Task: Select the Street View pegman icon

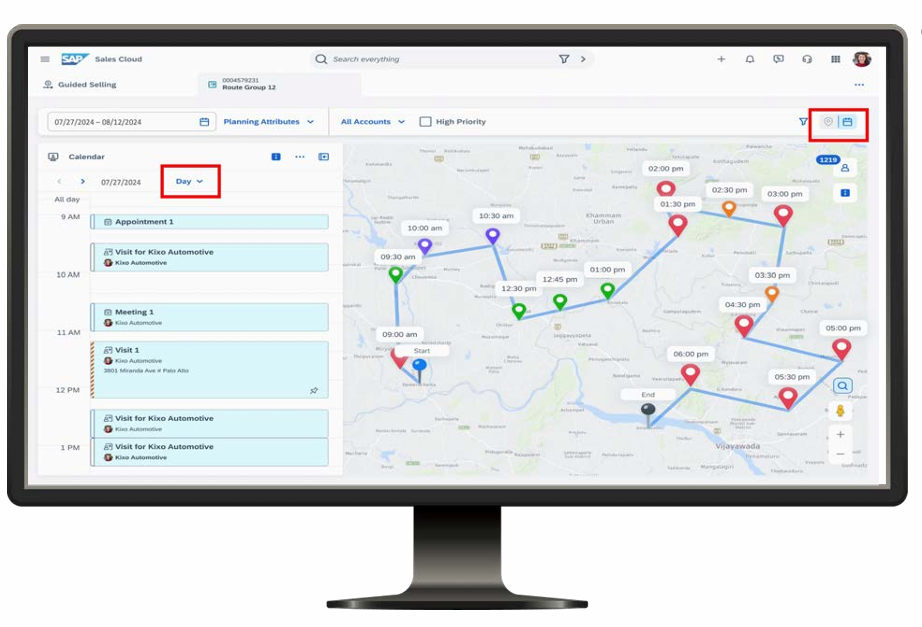Action: 841,411
